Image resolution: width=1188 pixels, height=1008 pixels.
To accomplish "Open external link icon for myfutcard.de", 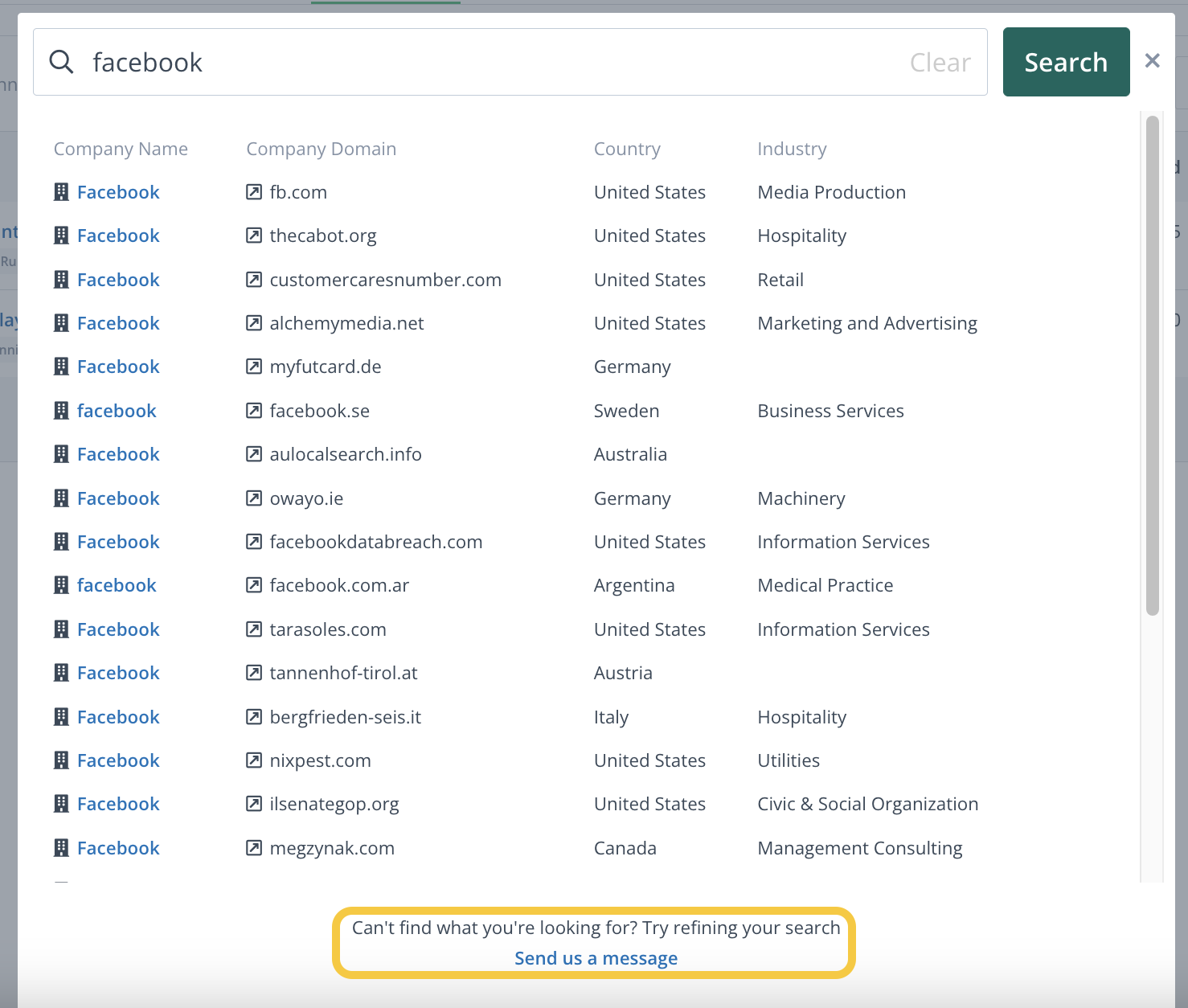I will pos(254,367).
